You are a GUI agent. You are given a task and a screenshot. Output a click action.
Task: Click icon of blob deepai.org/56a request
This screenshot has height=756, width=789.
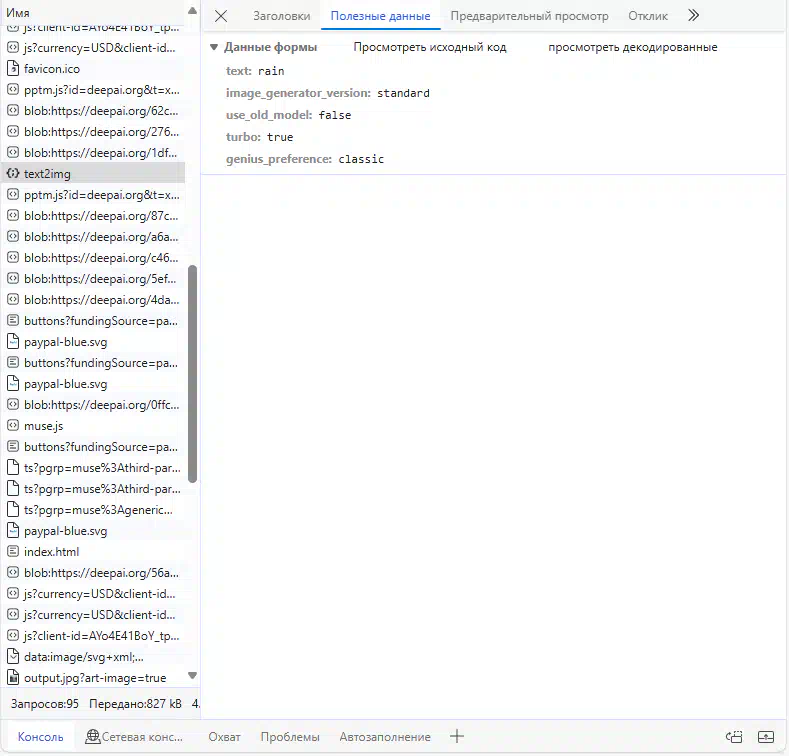coord(13,573)
